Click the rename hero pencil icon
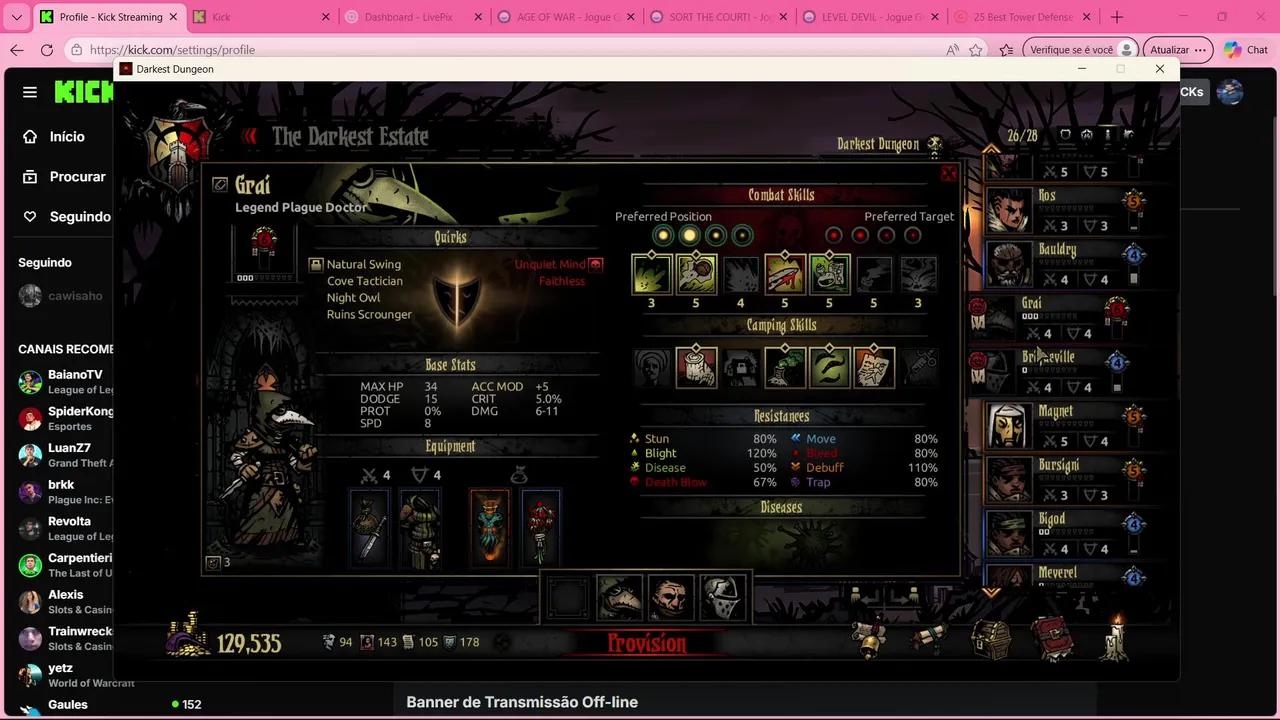The image size is (1280, 720). (220, 185)
